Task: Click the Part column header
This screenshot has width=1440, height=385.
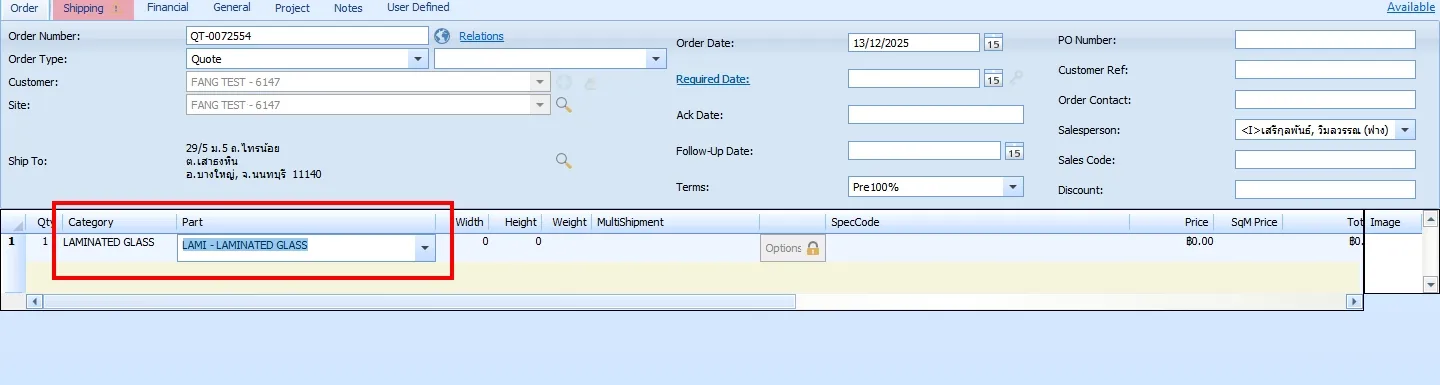Action: coord(306,222)
